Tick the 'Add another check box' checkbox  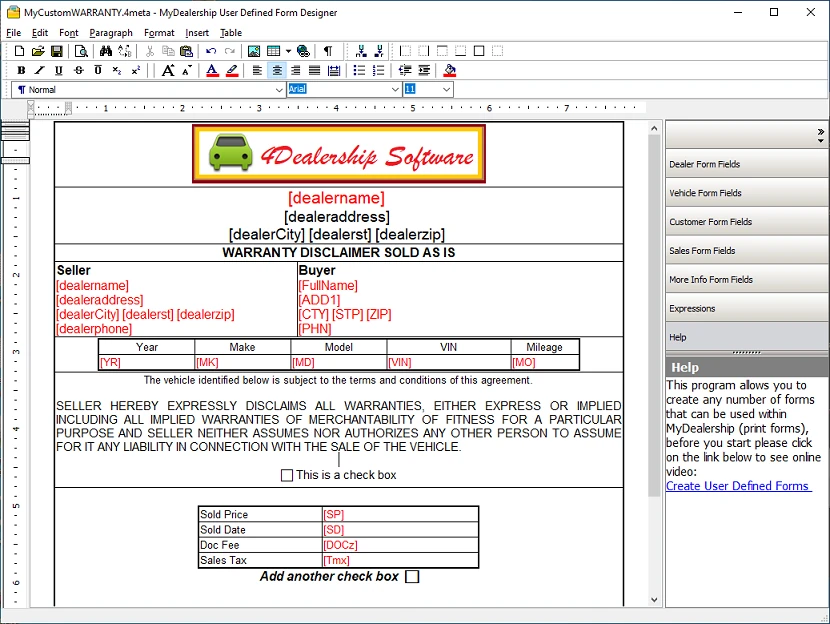(412, 577)
